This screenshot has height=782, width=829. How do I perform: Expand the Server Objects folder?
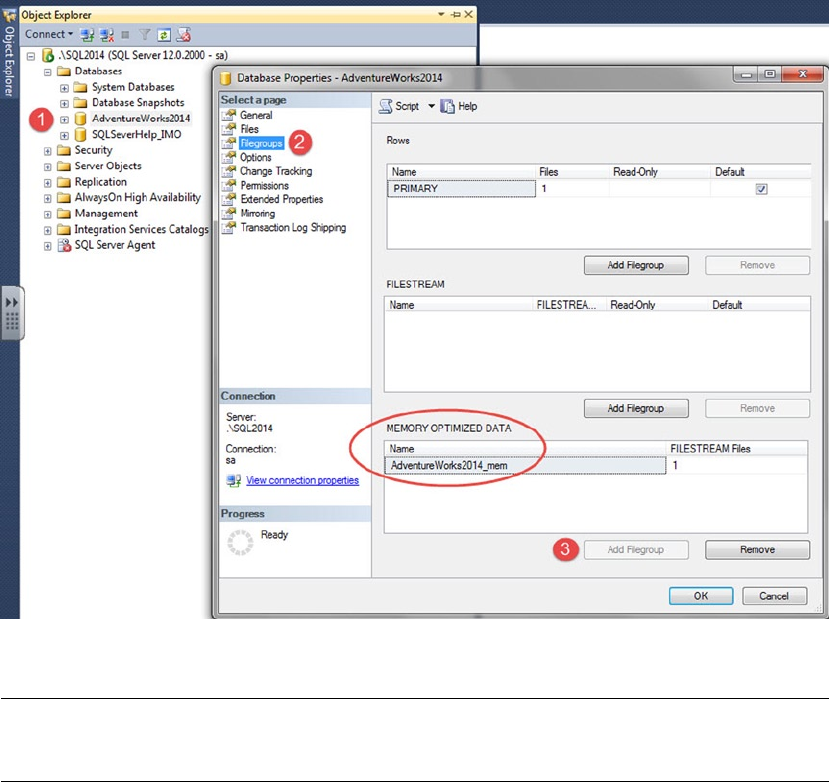[48, 167]
